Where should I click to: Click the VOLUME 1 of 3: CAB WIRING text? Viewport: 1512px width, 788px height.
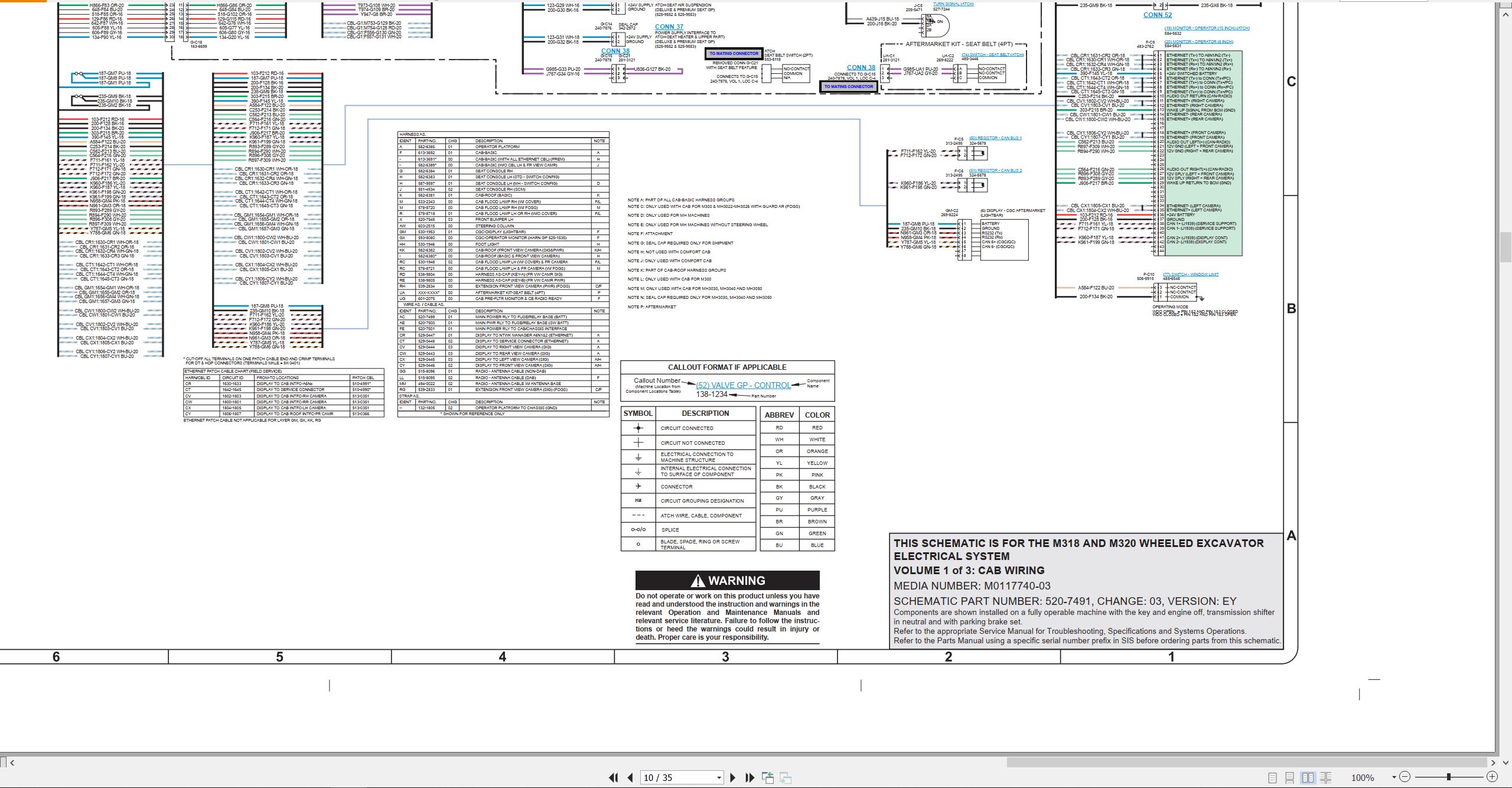coord(969,571)
